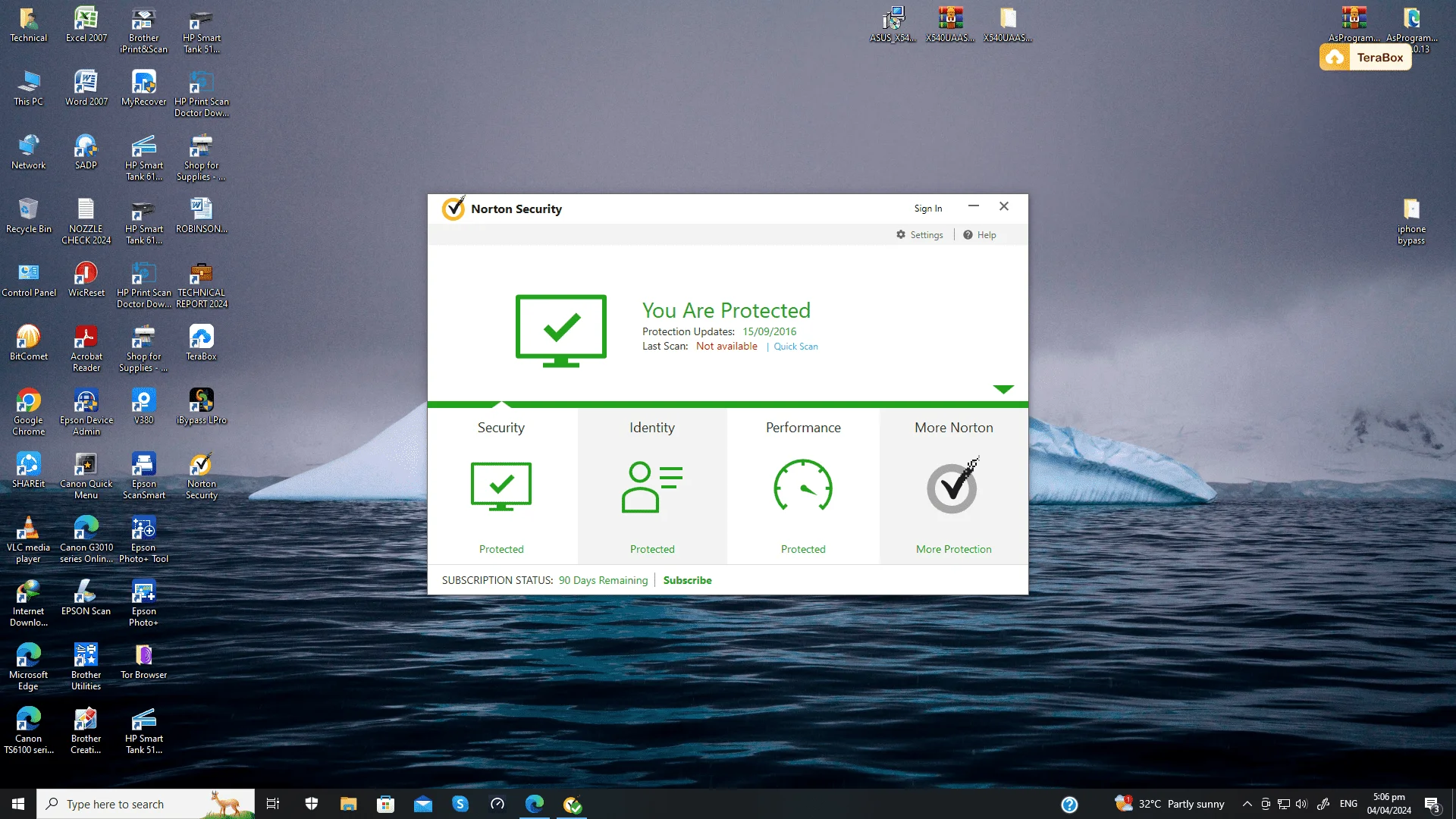Image resolution: width=1456 pixels, height=819 pixels.
Task: Open the MyRecover desktop icon
Action: tap(144, 88)
